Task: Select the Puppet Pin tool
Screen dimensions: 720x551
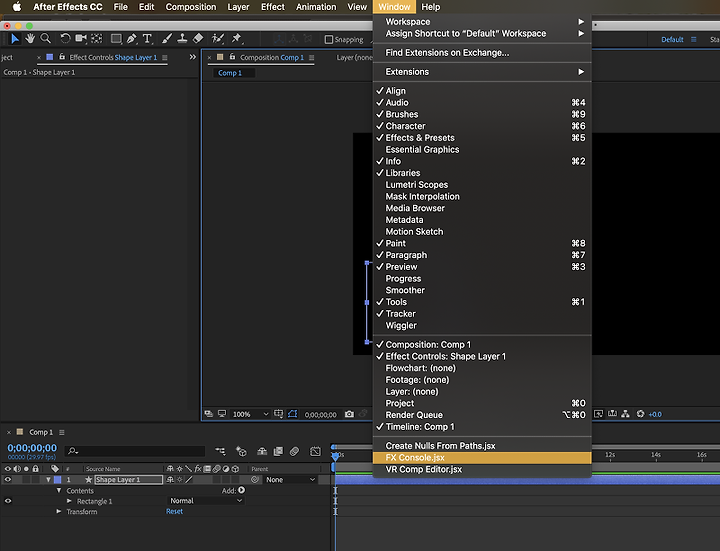Action: point(236,39)
